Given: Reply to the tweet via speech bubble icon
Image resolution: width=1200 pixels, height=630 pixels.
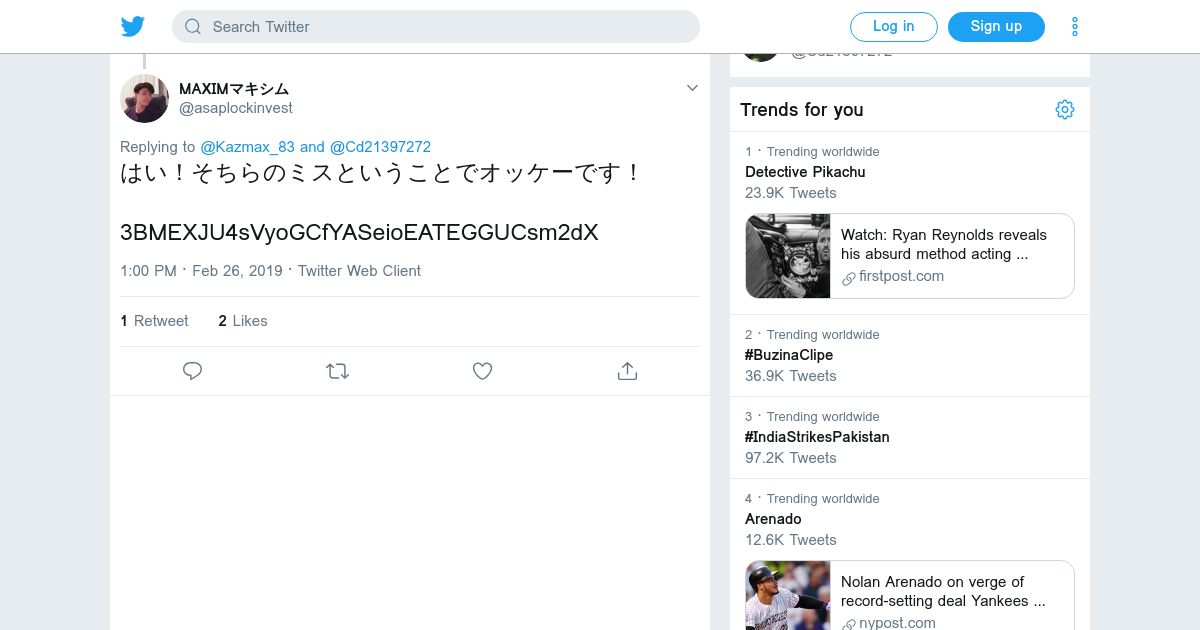Looking at the screenshot, I should (x=193, y=371).
